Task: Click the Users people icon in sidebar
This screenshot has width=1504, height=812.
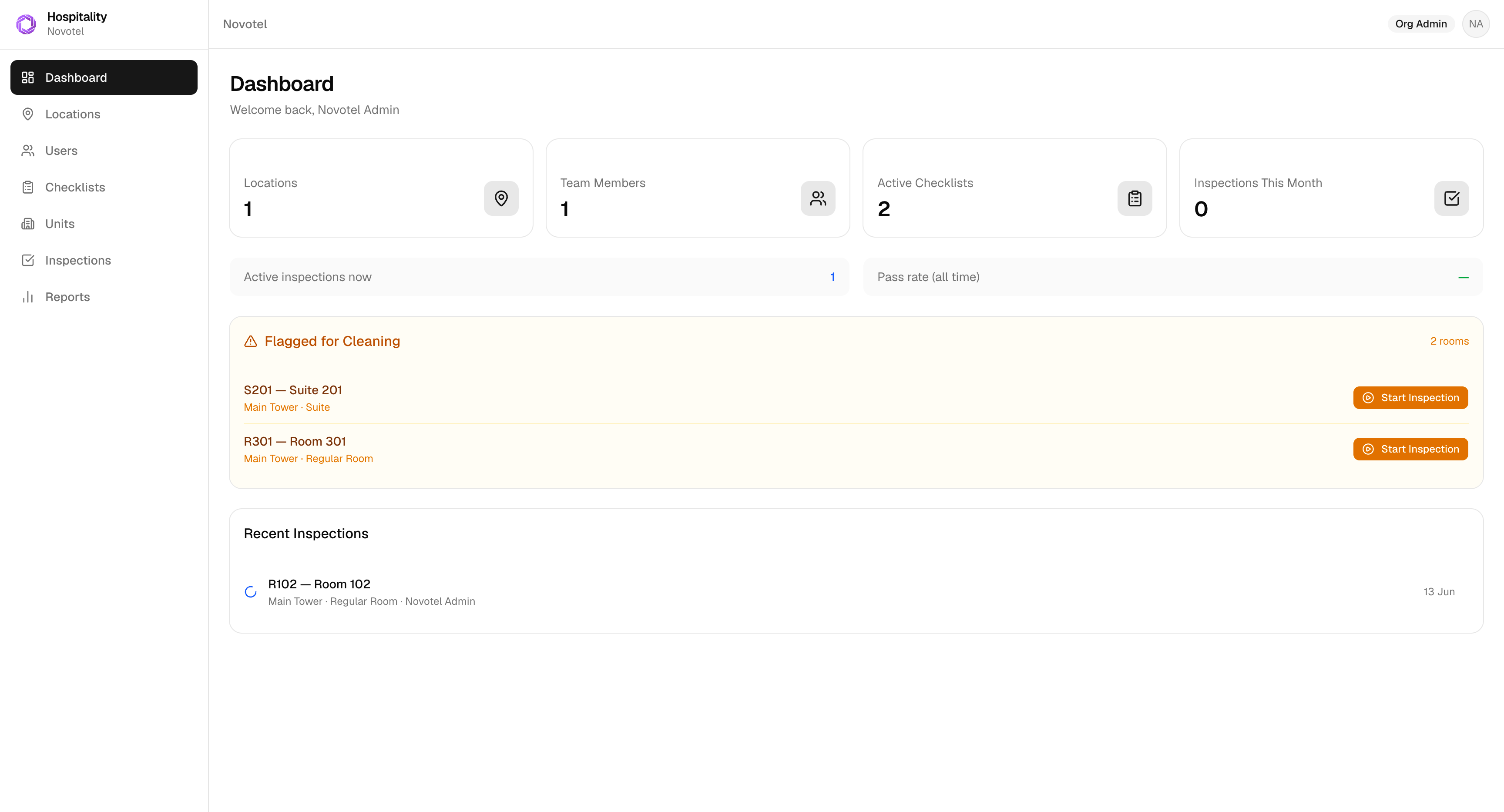Action: tap(28, 151)
